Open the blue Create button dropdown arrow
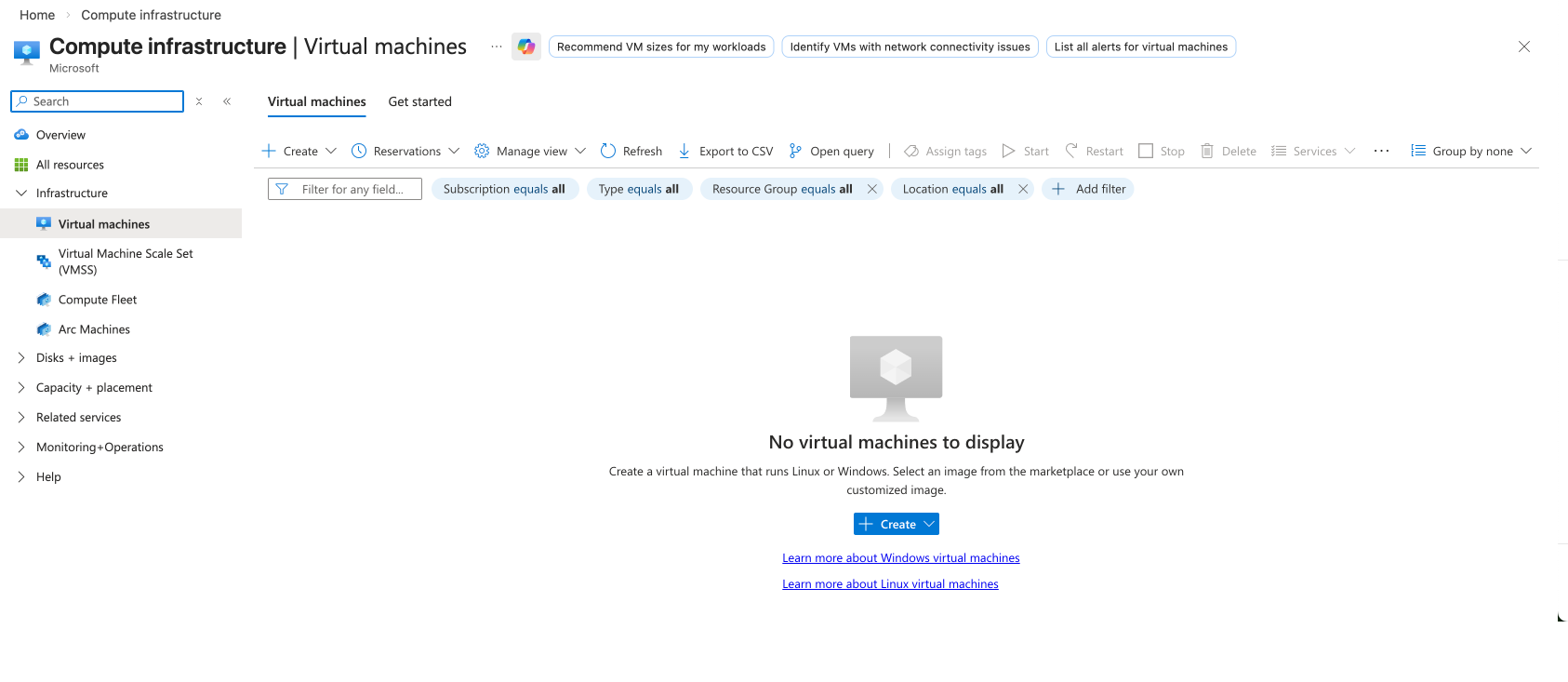This screenshot has height=682, width=1568. tap(929, 524)
